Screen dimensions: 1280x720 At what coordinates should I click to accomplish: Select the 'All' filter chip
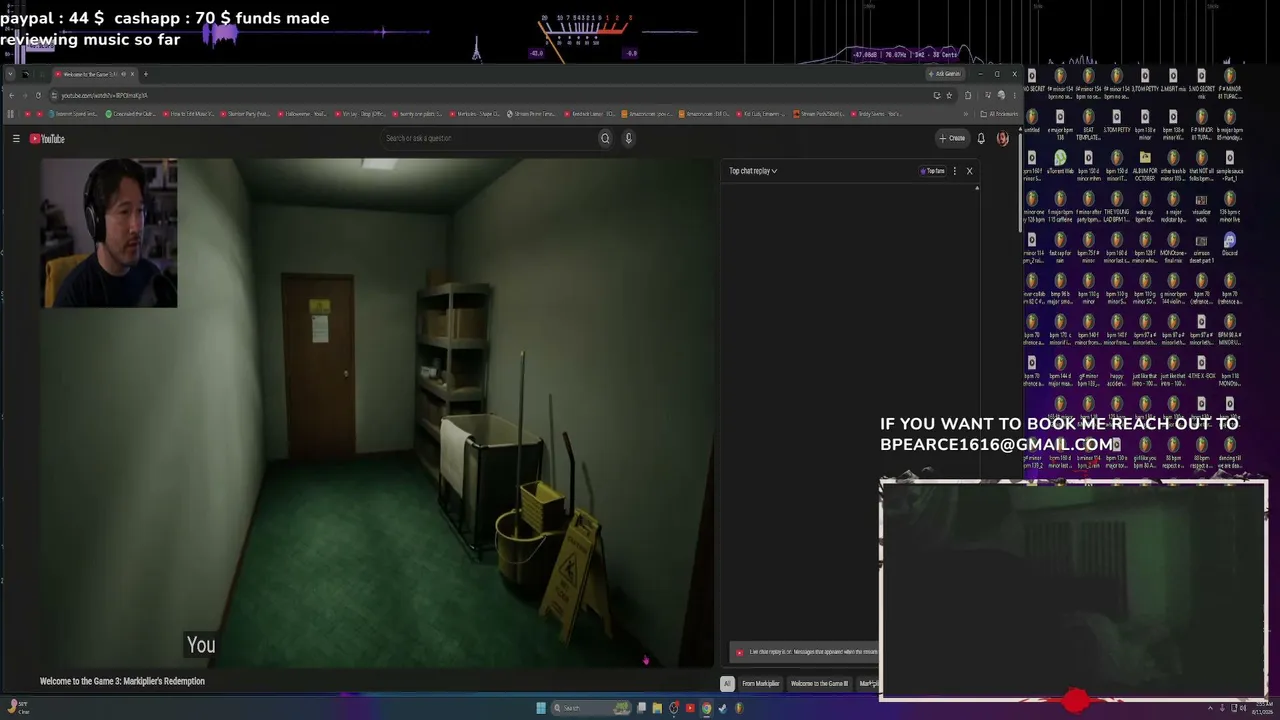click(x=727, y=684)
